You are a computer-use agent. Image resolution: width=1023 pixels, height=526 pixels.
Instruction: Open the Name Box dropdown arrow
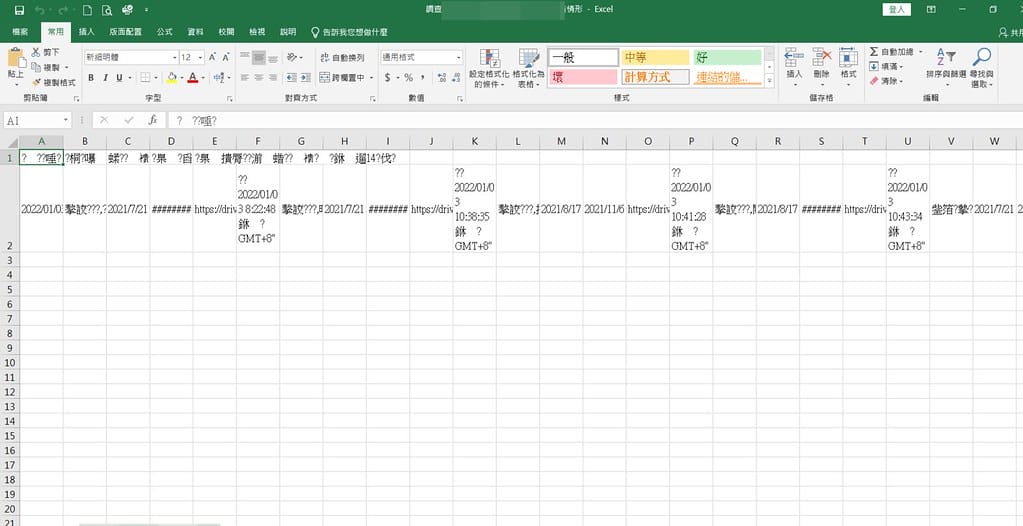pyautogui.click(x=66, y=120)
